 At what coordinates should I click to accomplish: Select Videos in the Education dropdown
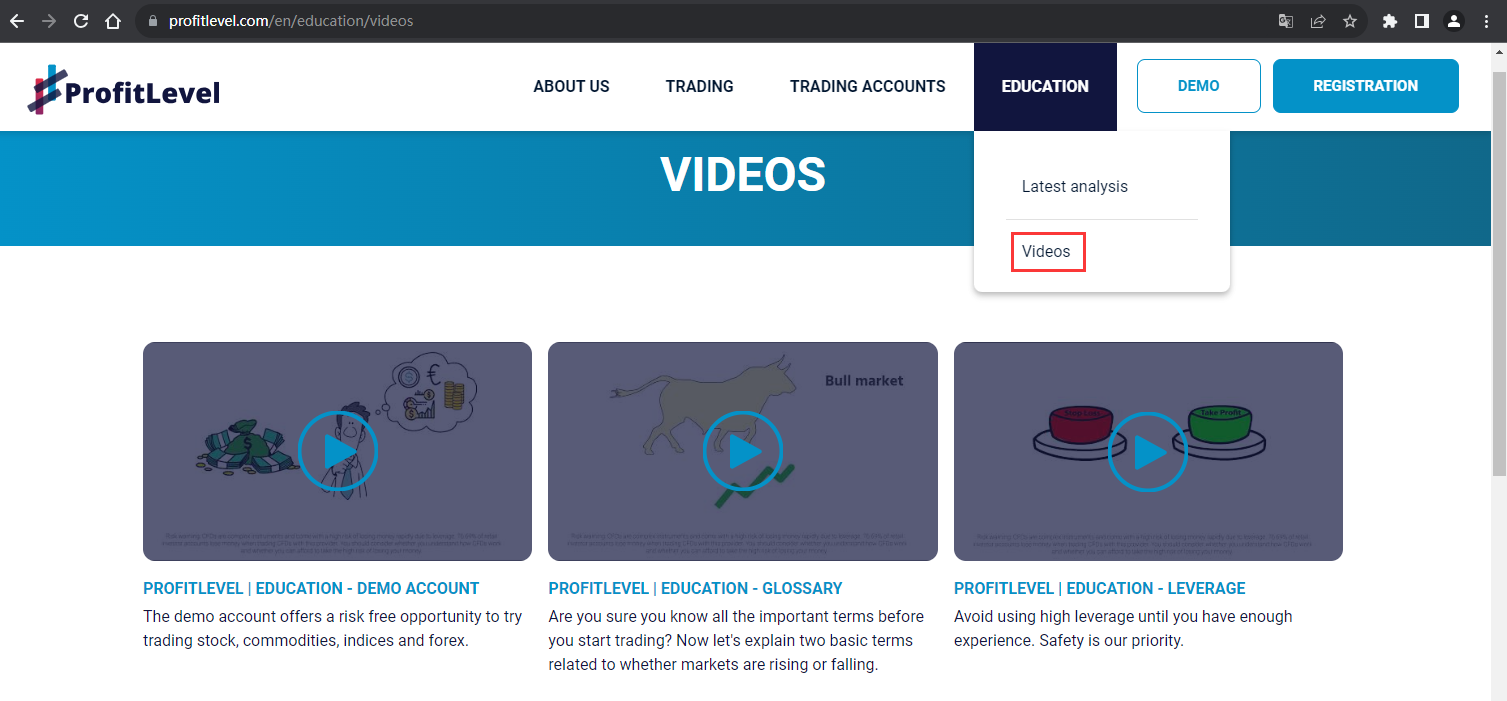1047,251
